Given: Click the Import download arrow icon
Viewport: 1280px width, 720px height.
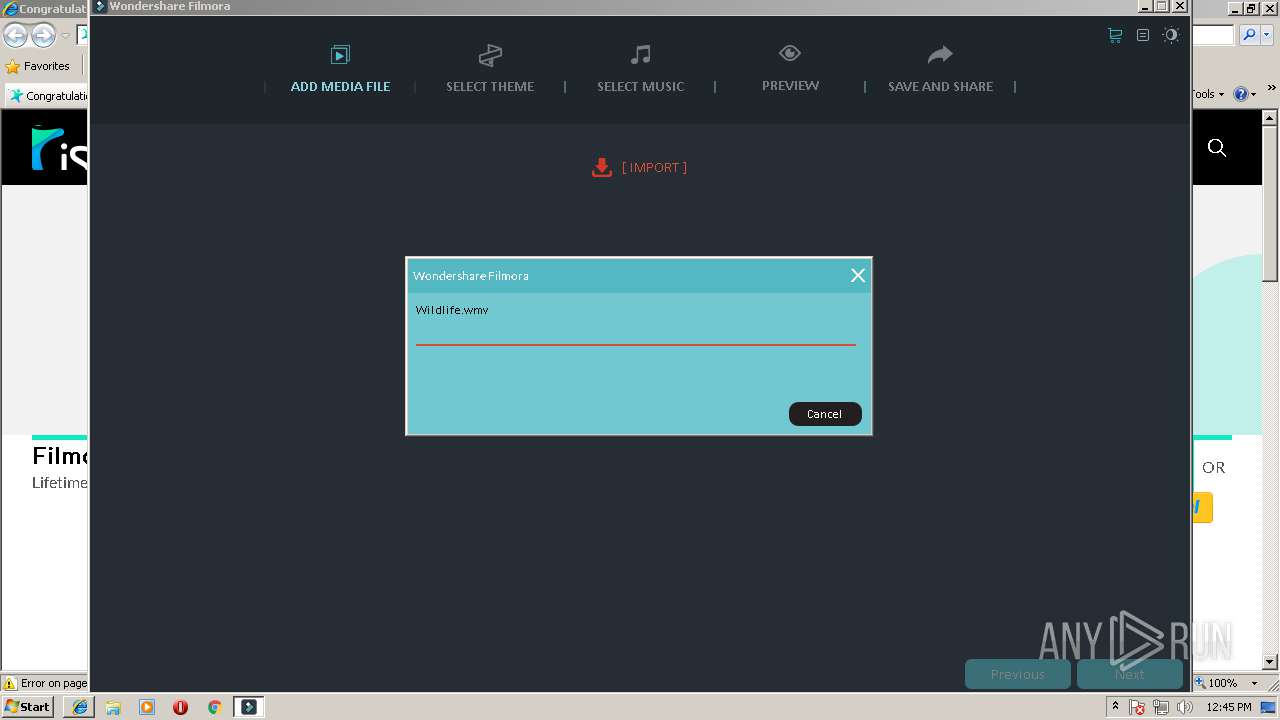Looking at the screenshot, I should 601,167.
